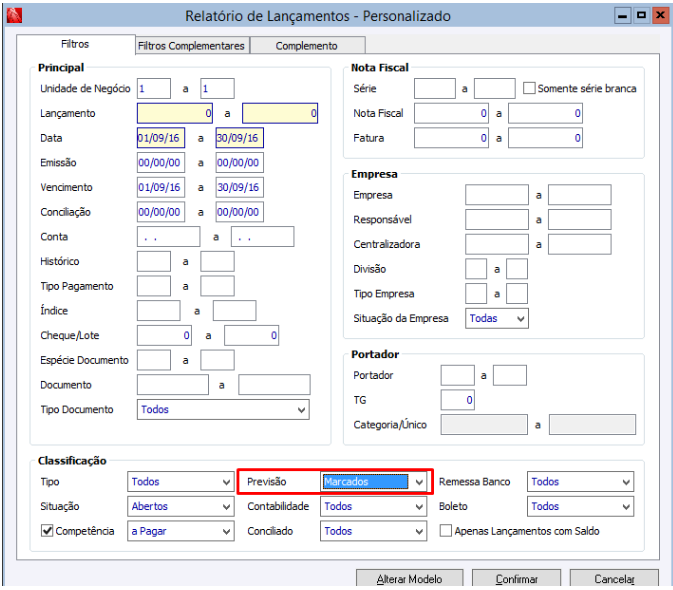This screenshot has width=673, height=590.
Task: Open the Conciliado dropdown
Action: coord(373,531)
